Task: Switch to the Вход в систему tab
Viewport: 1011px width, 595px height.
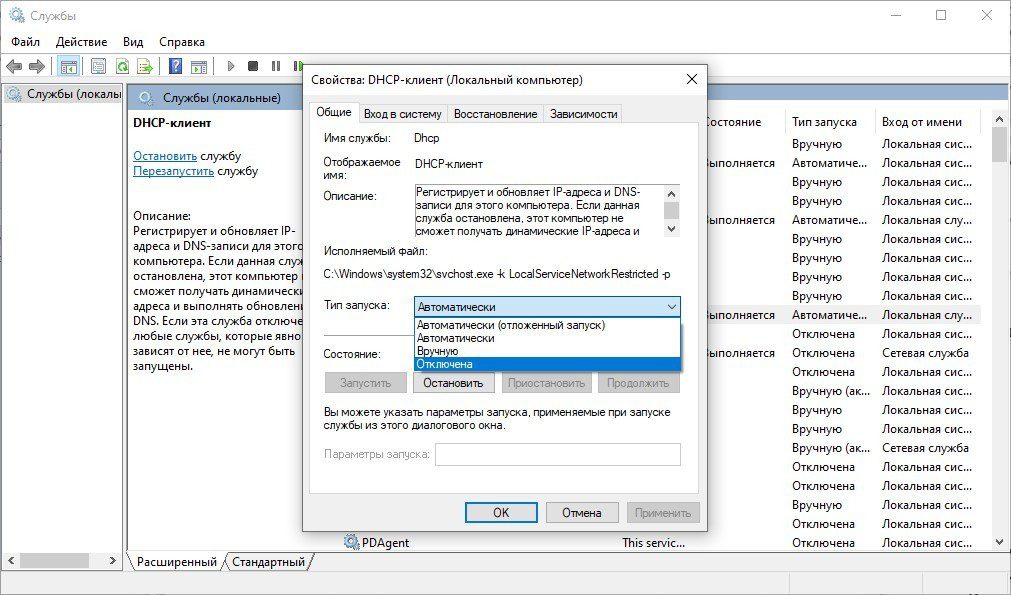Action: [x=402, y=114]
